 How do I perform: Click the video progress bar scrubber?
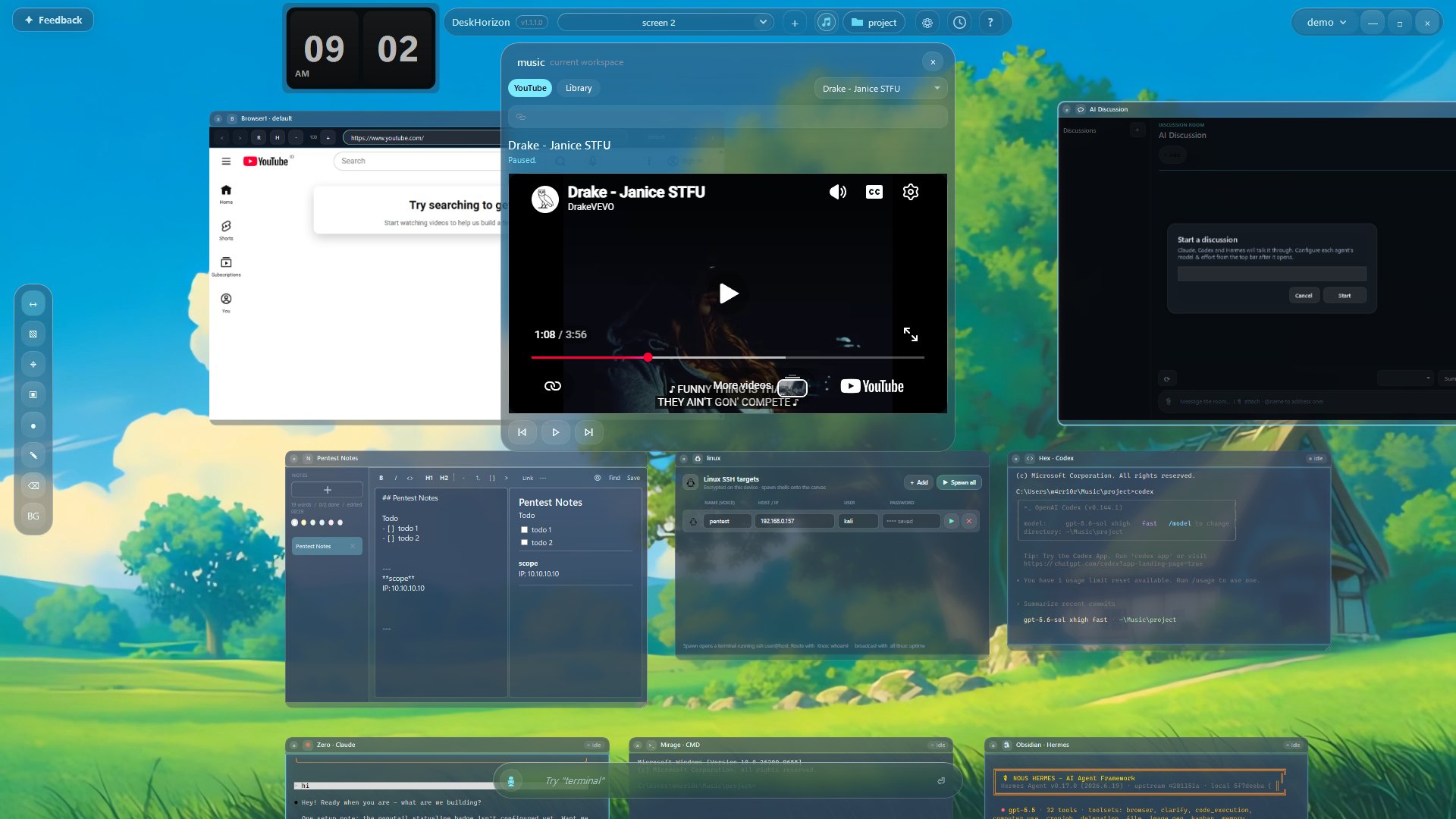pos(648,357)
